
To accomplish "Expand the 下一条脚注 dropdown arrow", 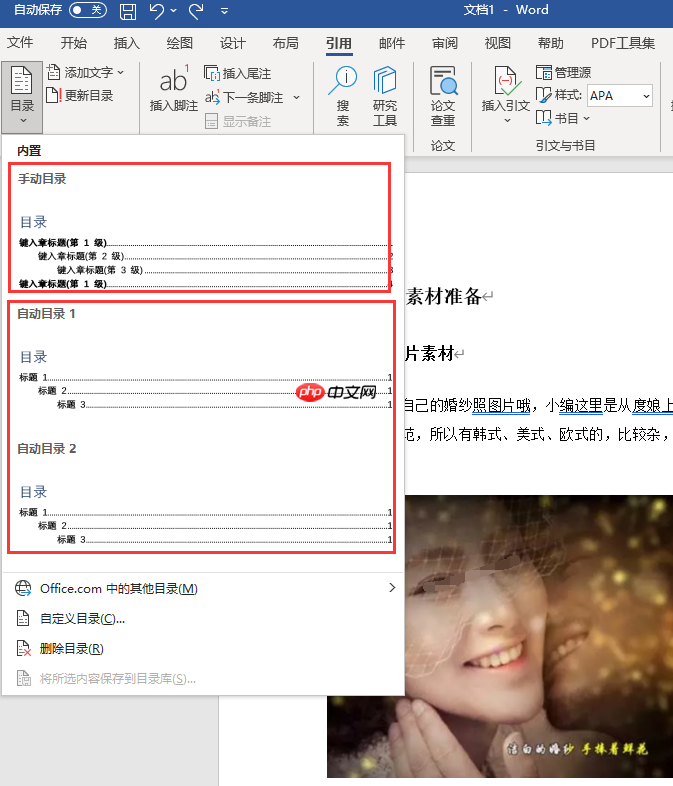I will tap(296, 97).
